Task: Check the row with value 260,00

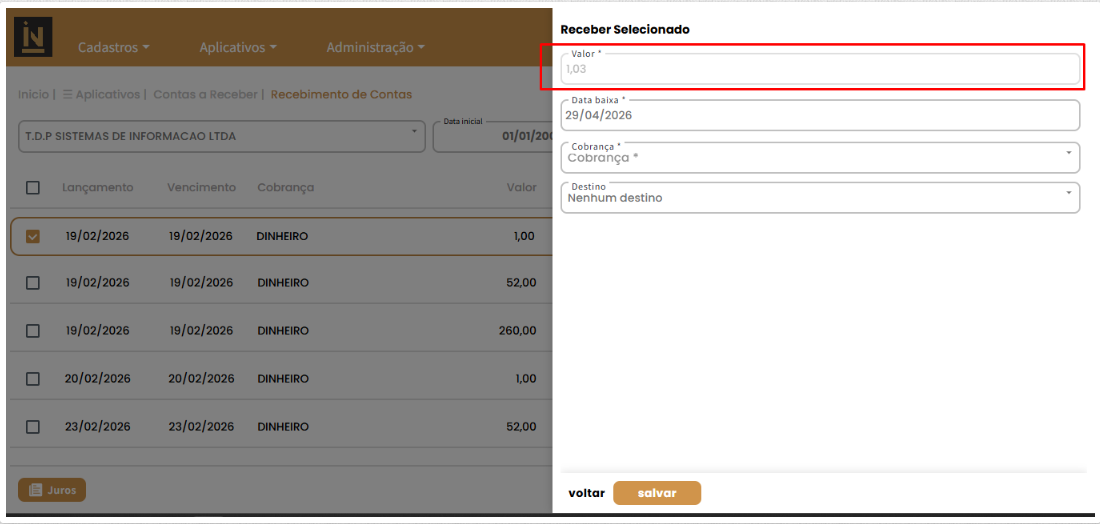Action: [33, 330]
